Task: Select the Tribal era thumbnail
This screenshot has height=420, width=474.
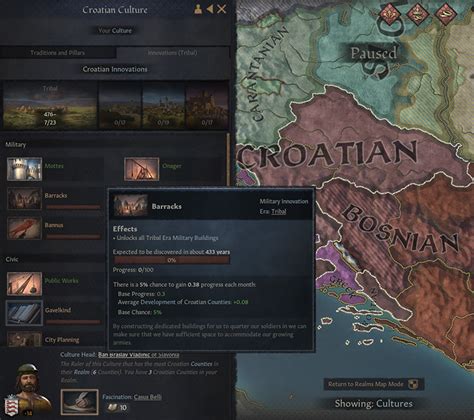Action: pyautogui.click(x=50, y=105)
